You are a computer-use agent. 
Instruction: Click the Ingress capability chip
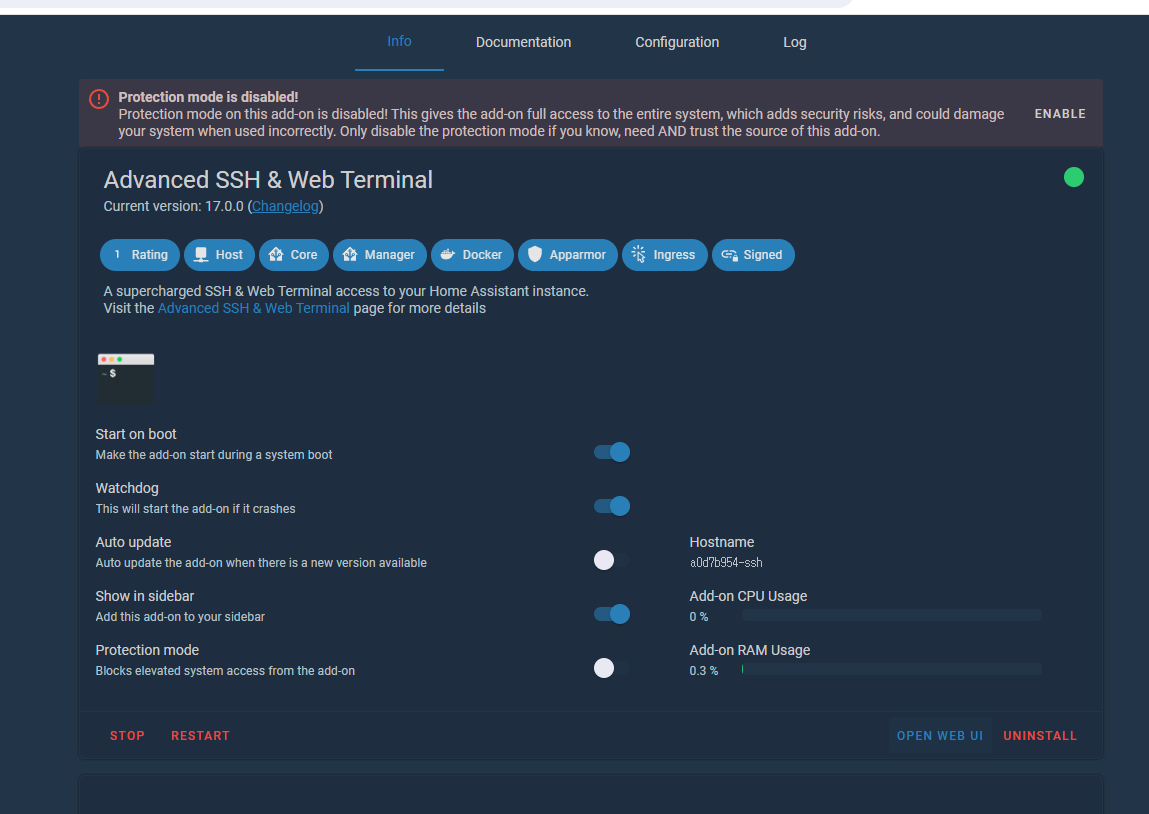click(x=665, y=255)
